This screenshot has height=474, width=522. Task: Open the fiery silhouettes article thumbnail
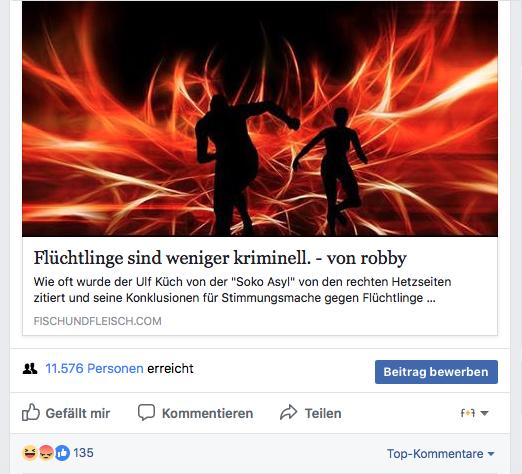260,119
